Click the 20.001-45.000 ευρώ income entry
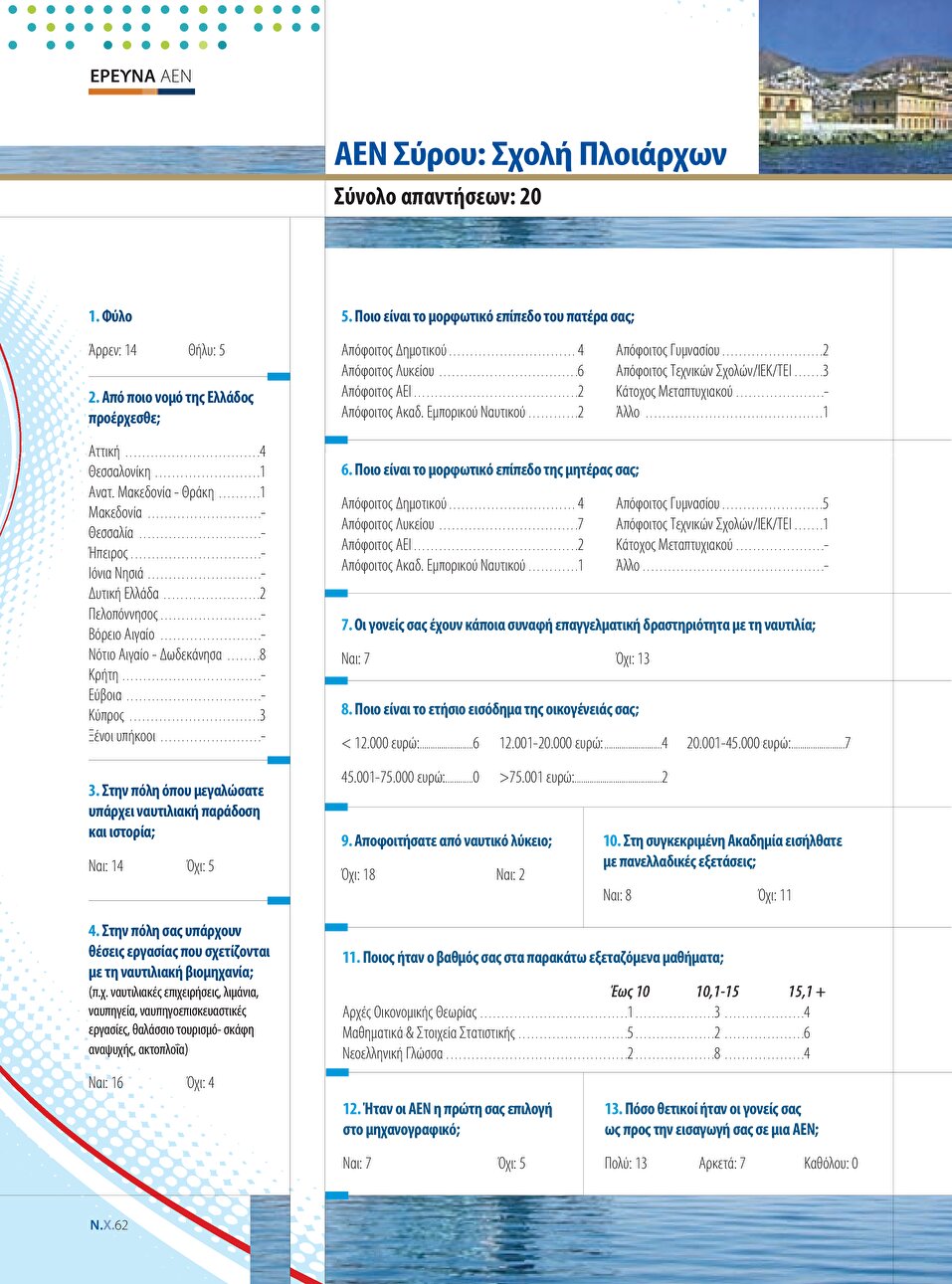The height and width of the screenshot is (1284, 952). [769, 743]
